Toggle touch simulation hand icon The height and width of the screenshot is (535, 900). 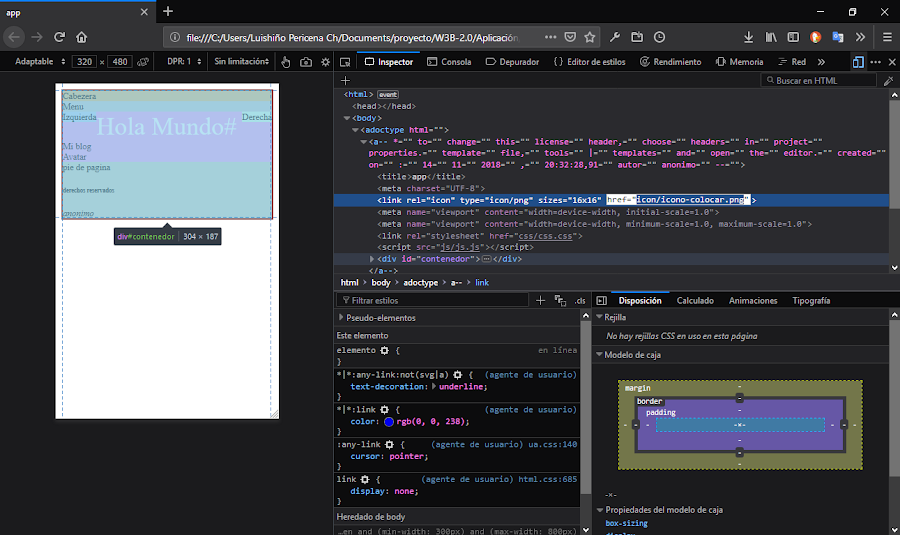tap(286, 62)
